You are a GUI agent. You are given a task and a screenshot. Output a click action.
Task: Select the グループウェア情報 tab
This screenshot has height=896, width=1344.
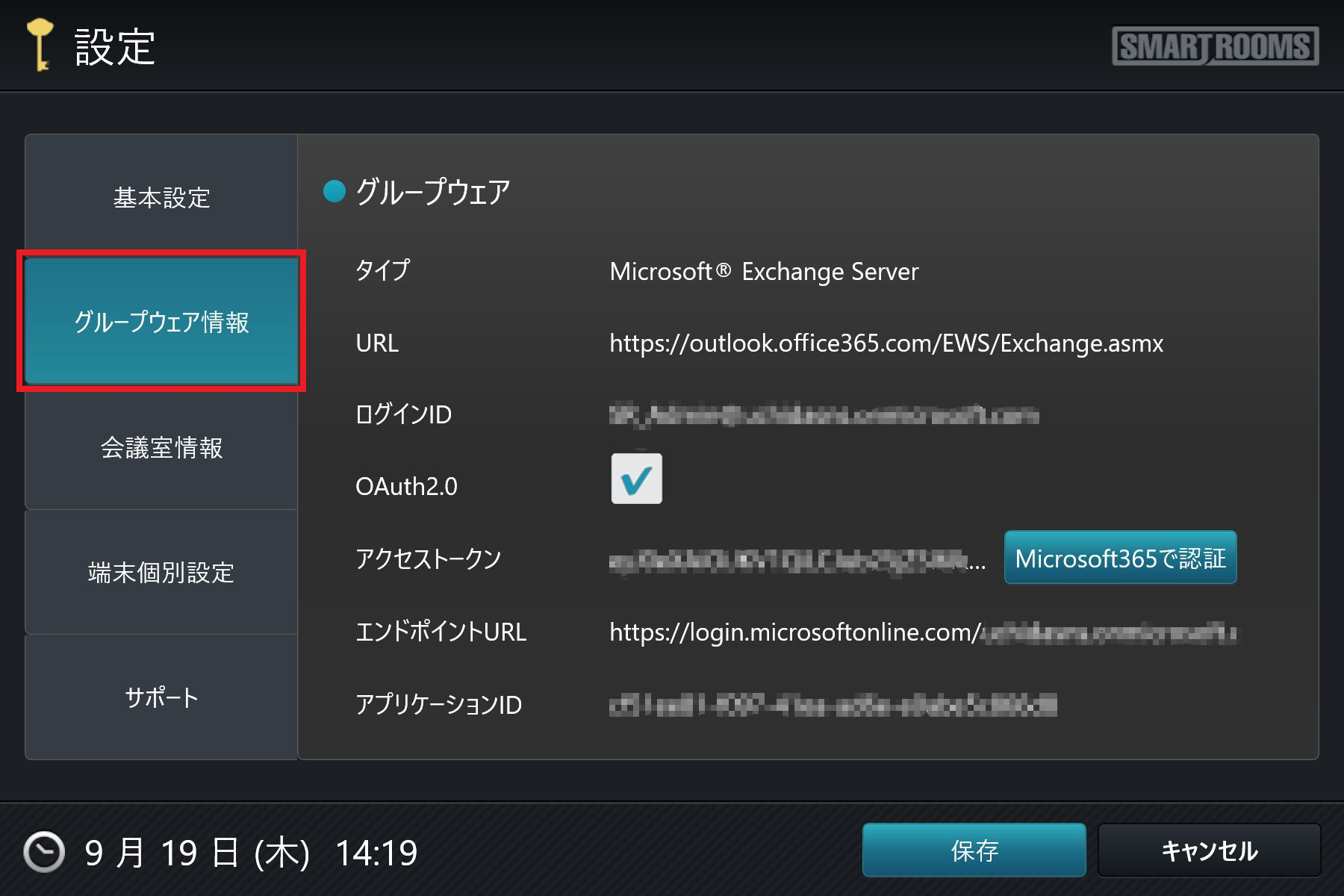point(161,321)
